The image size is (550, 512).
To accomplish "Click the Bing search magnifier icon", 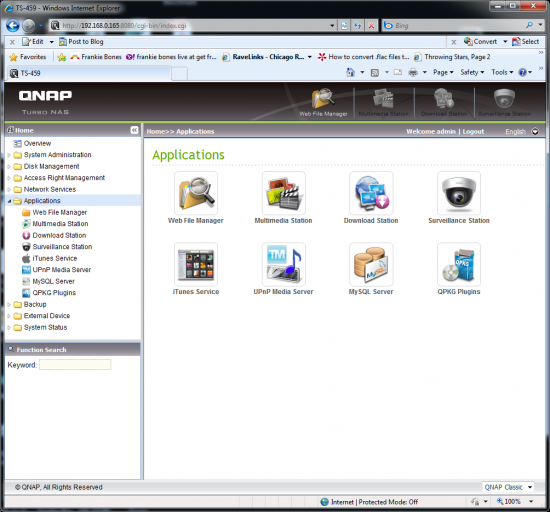I will [529, 25].
